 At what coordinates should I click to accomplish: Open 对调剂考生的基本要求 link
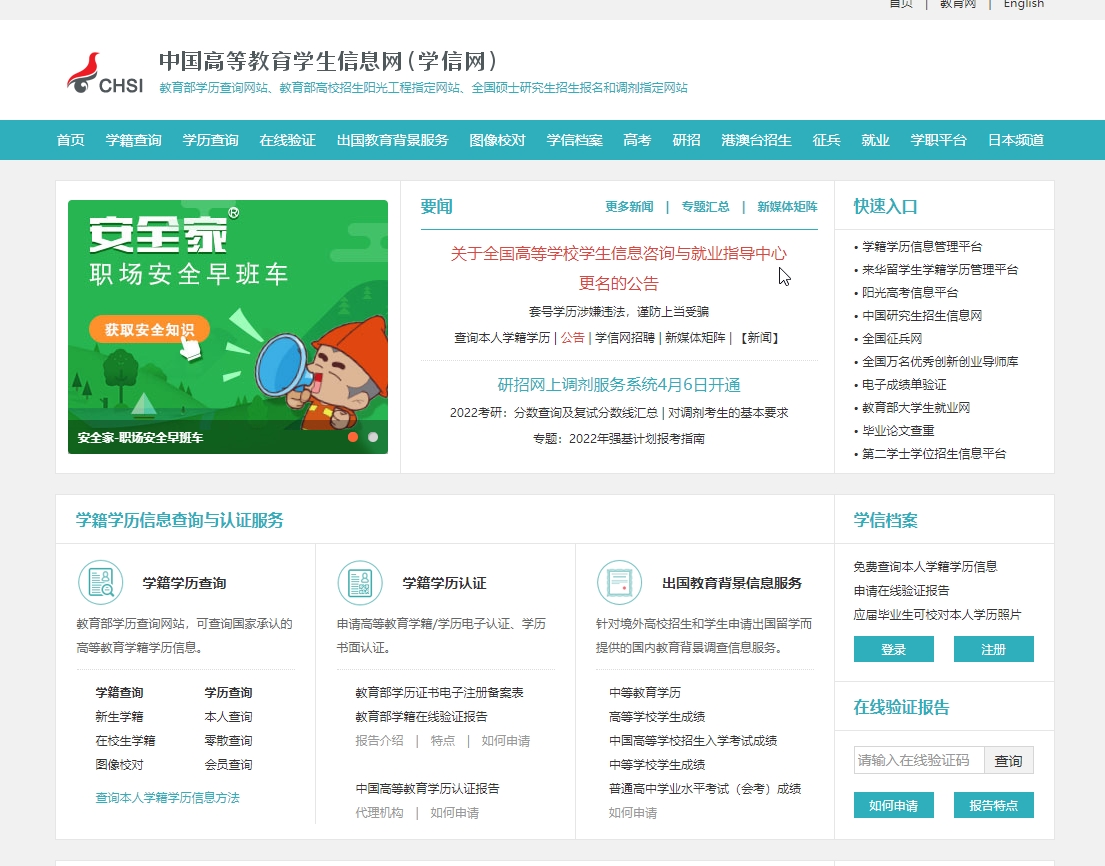728,412
